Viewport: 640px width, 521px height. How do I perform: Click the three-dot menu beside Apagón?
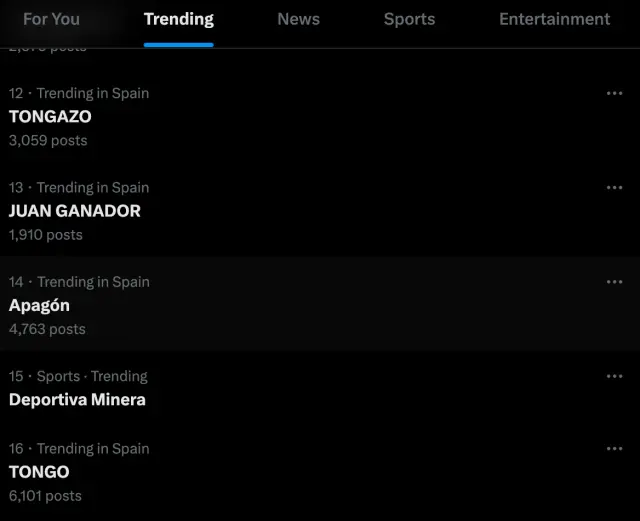click(x=614, y=282)
